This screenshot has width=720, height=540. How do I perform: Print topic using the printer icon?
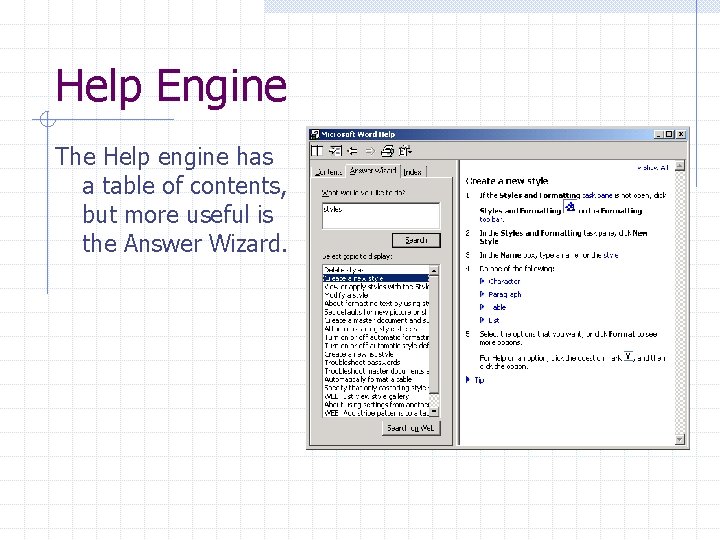388,151
